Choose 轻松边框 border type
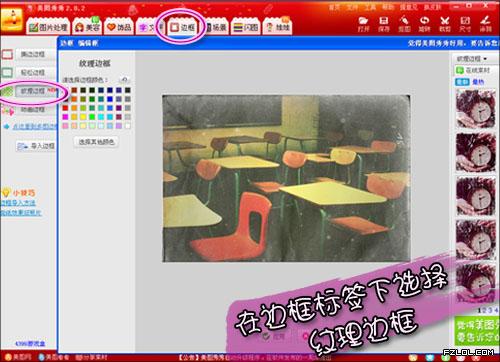500x362 pixels. [x=33, y=72]
